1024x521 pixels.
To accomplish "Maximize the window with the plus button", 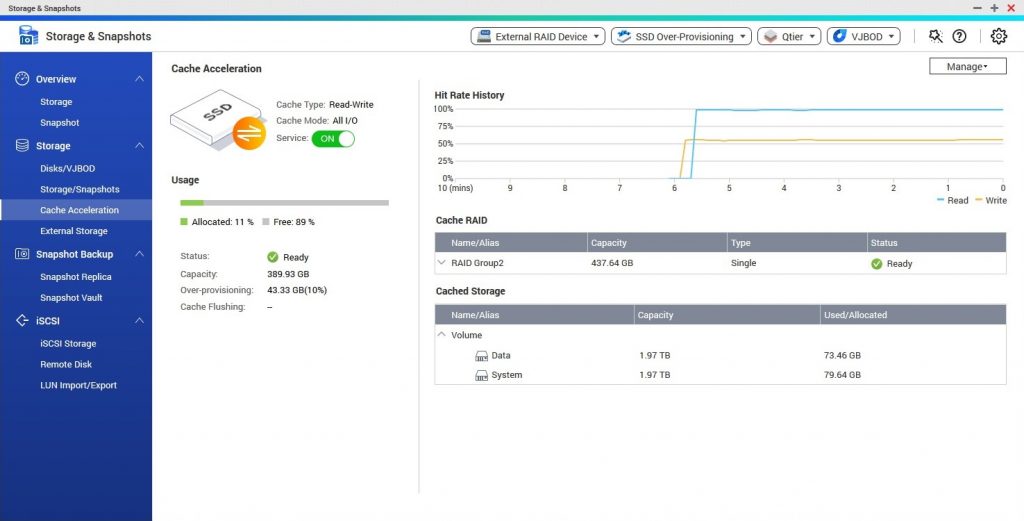I will click(994, 8).
